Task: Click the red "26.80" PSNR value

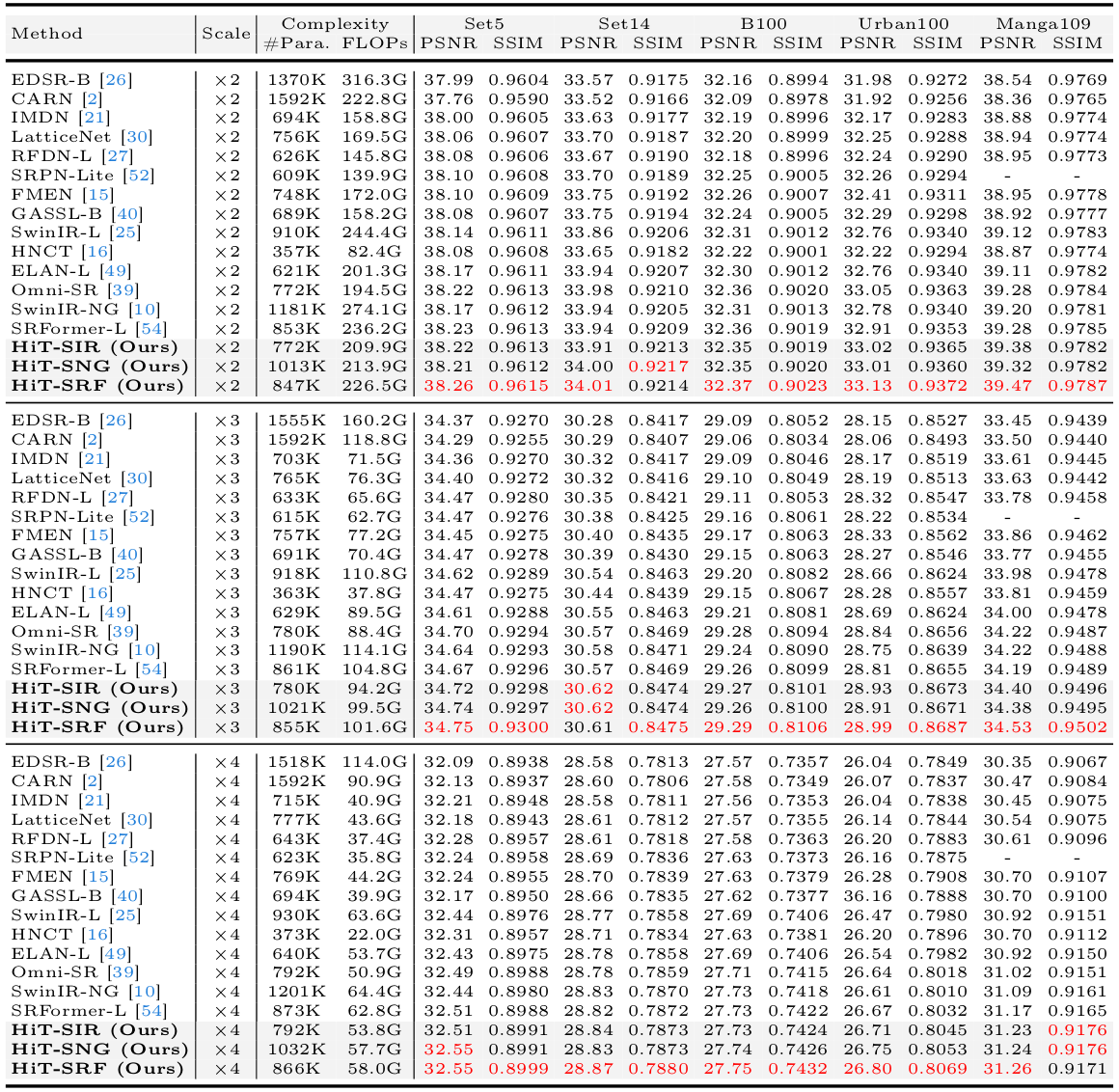Action: [x=868, y=1069]
